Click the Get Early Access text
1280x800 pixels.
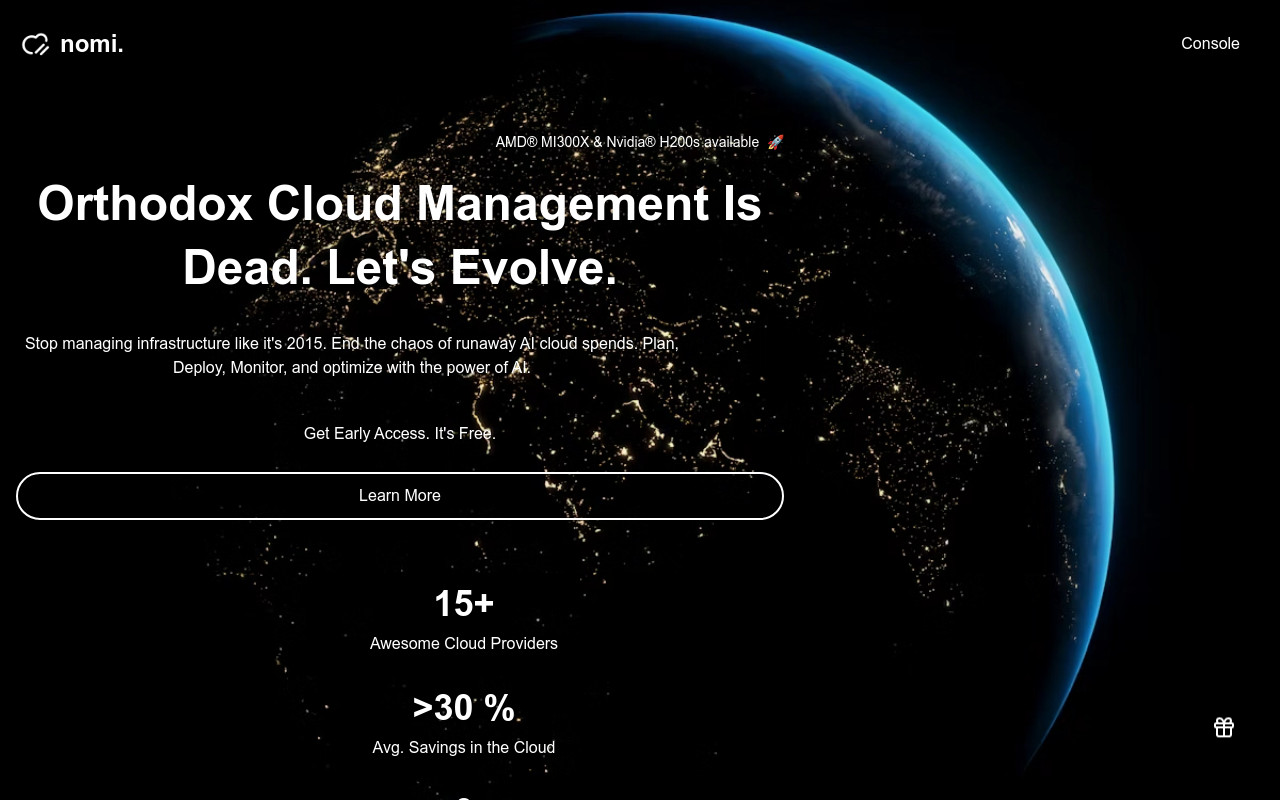click(x=400, y=433)
